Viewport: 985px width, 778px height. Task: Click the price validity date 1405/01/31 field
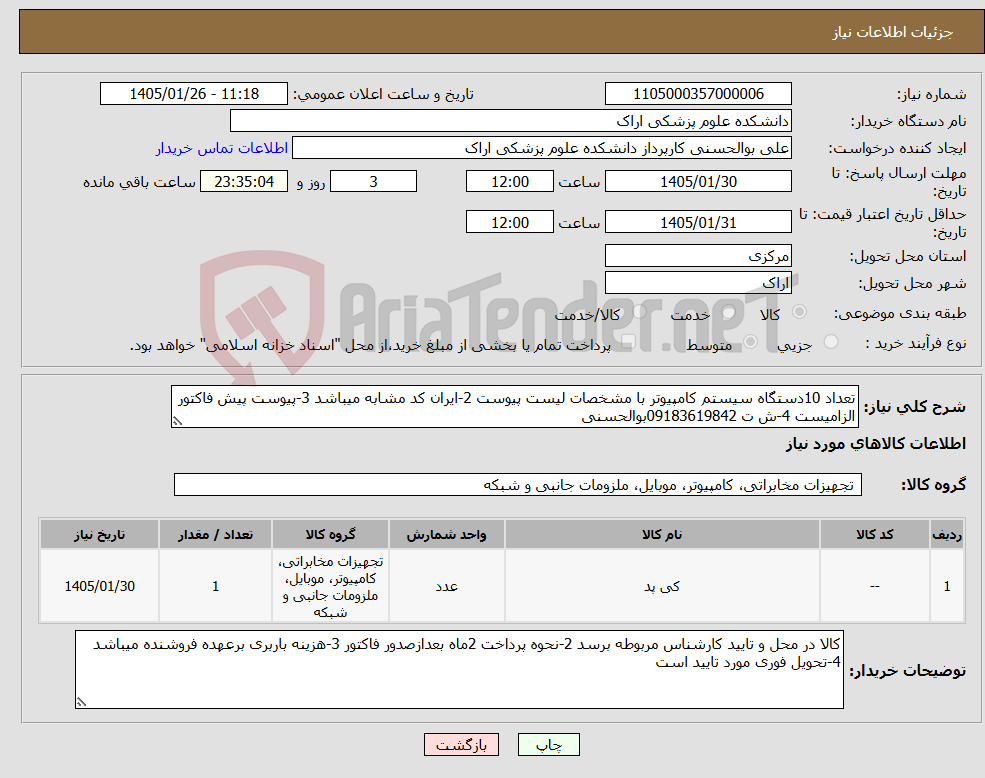[x=698, y=222]
